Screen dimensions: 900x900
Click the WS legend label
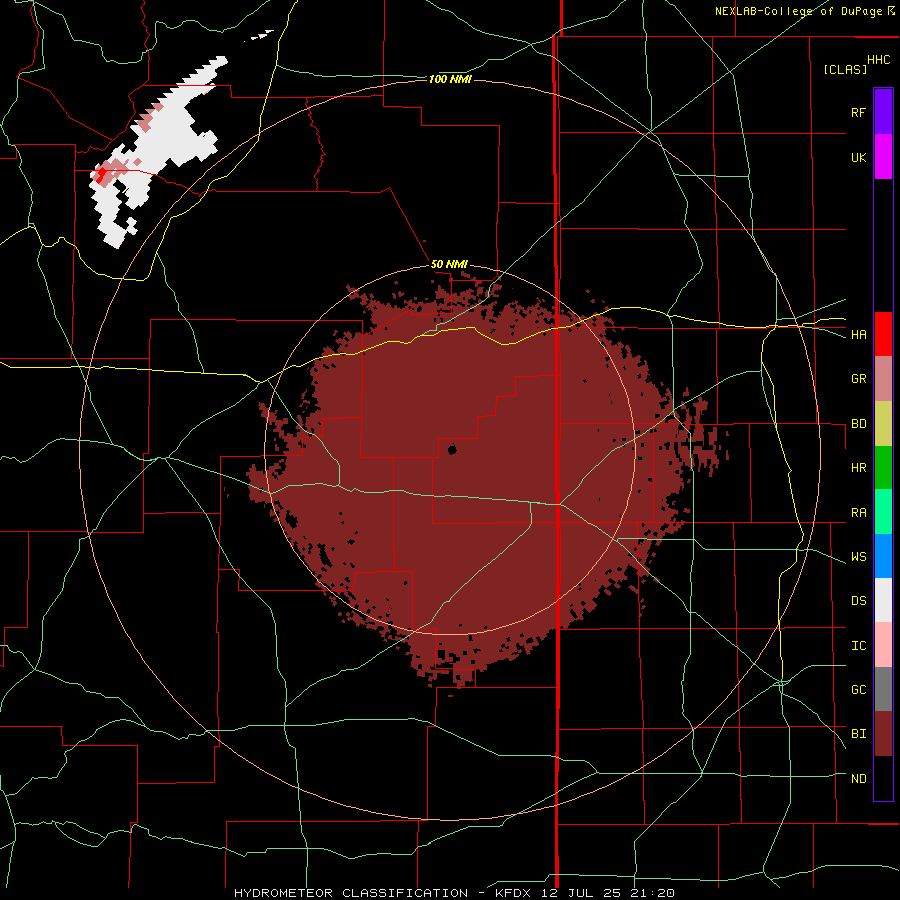point(858,557)
